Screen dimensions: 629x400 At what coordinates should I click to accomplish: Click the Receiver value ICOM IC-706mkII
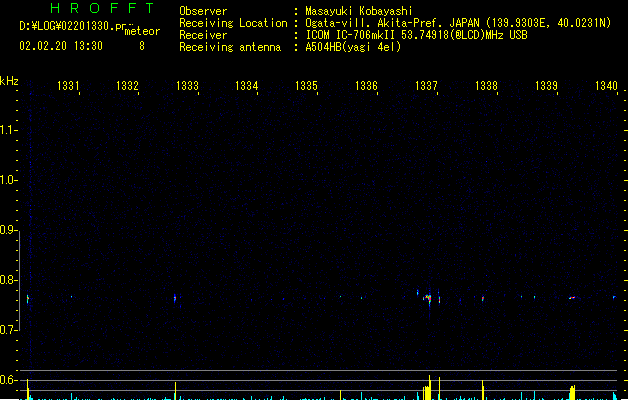(350, 35)
